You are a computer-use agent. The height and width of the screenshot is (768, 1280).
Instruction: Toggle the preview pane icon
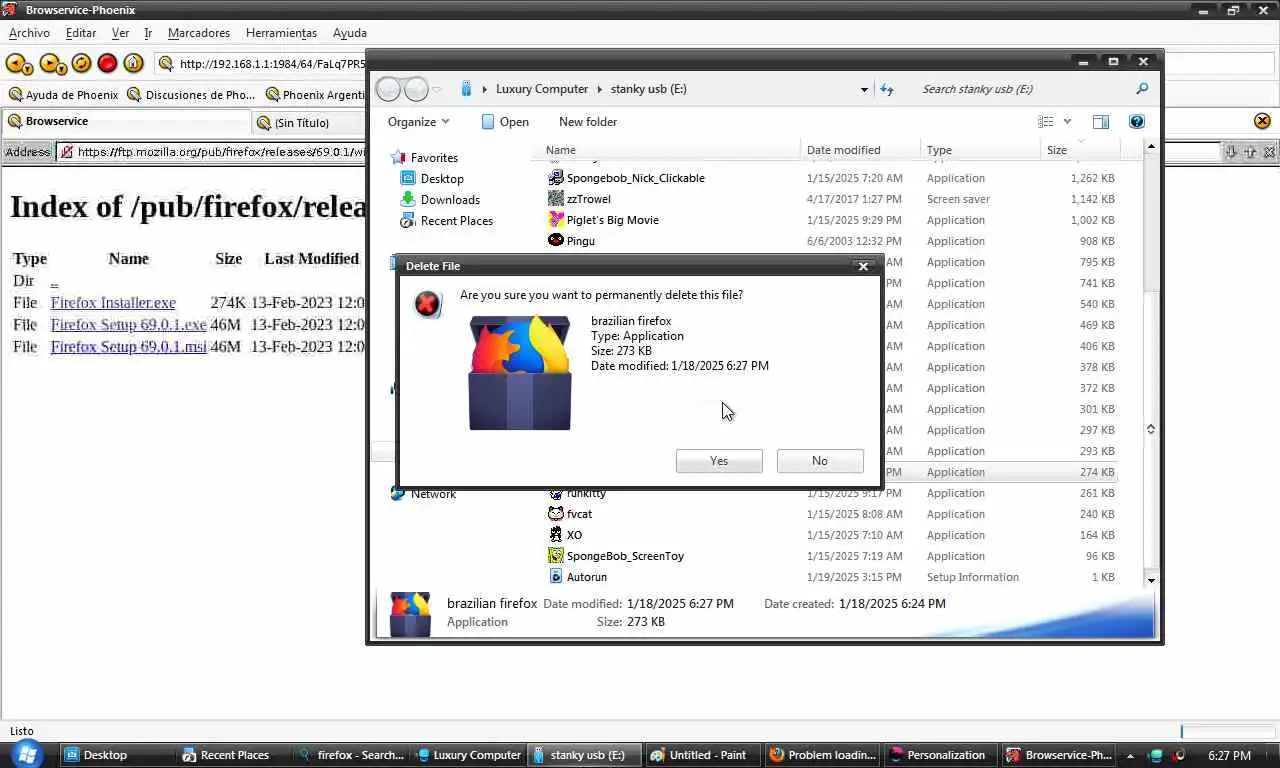(1101, 122)
